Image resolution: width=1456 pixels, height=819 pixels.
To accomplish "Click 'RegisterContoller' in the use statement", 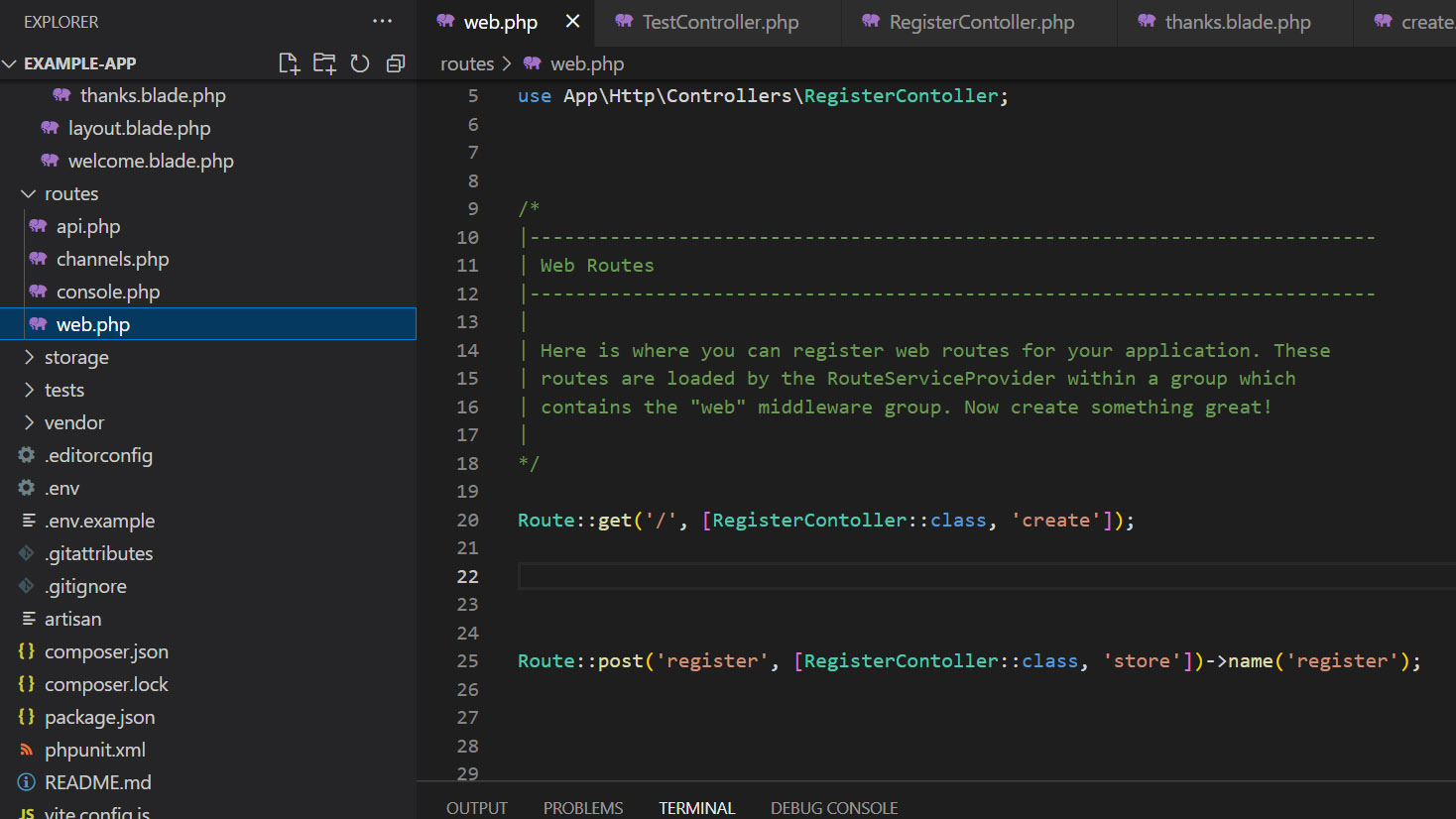I will coord(901,96).
